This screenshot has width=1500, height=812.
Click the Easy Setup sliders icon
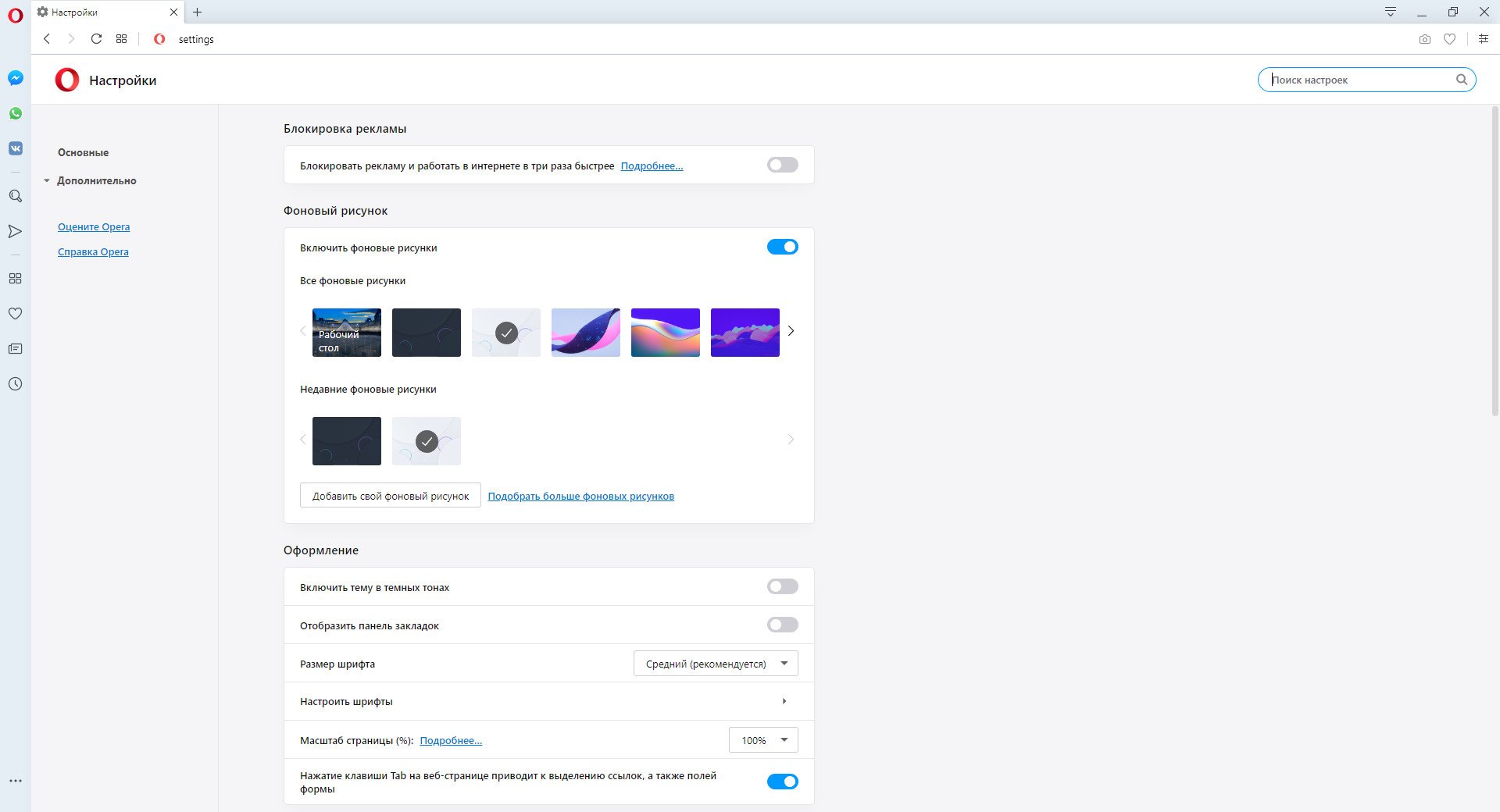(x=1483, y=39)
